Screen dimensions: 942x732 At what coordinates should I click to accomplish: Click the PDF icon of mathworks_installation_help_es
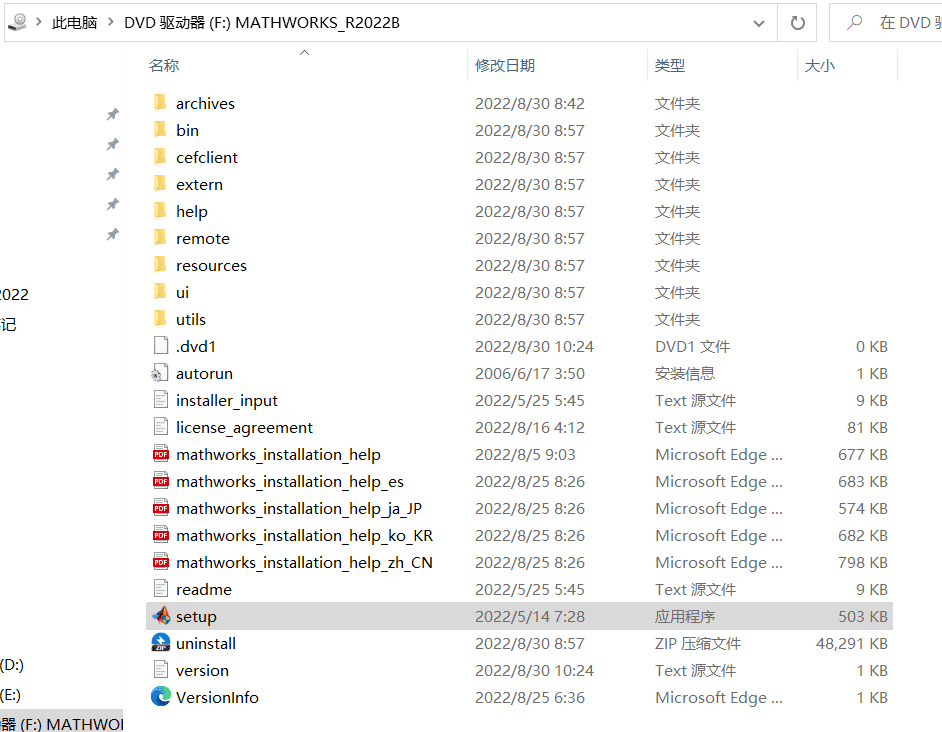click(x=160, y=481)
